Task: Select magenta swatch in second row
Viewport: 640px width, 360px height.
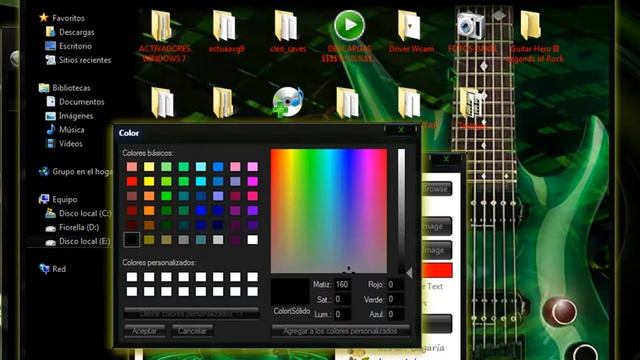Action: coord(253,181)
